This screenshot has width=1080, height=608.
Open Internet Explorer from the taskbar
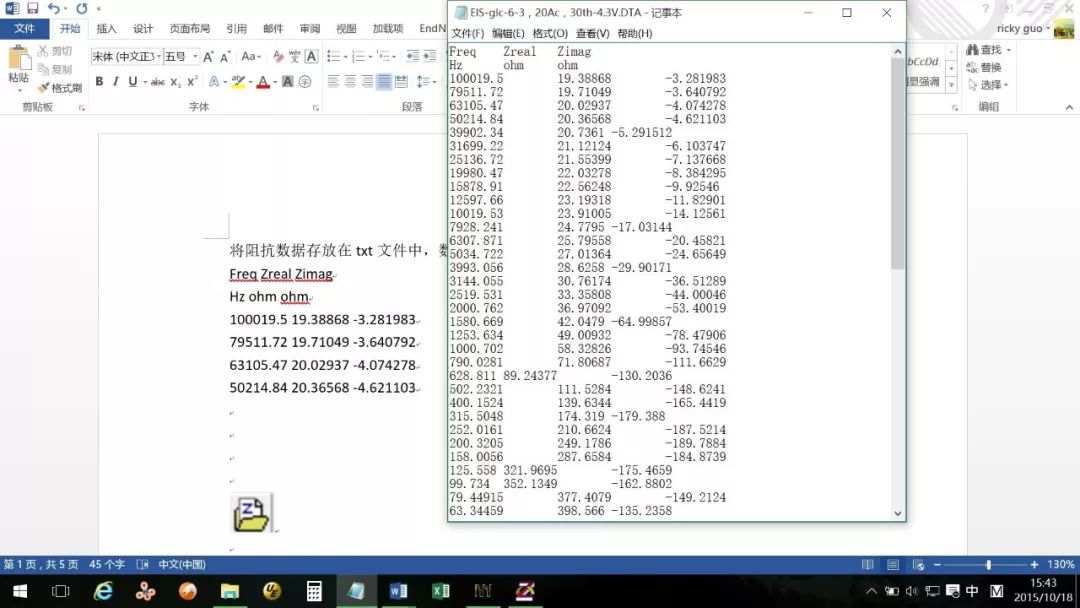point(103,591)
